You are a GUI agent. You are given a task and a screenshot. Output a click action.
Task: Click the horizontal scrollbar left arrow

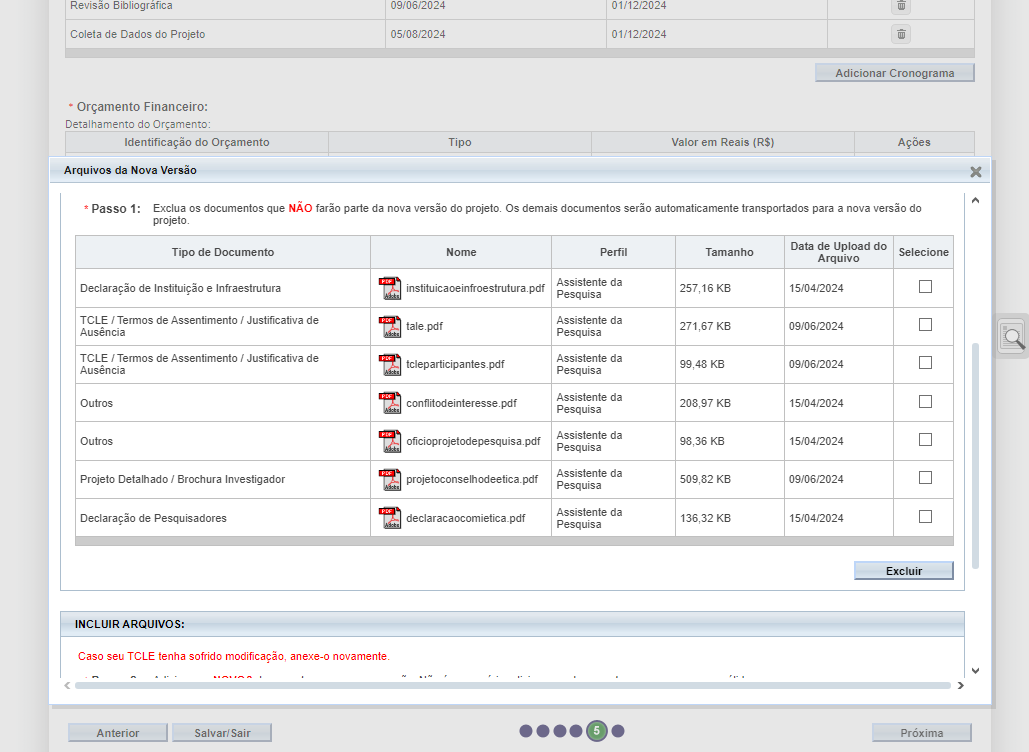[x=67, y=686]
